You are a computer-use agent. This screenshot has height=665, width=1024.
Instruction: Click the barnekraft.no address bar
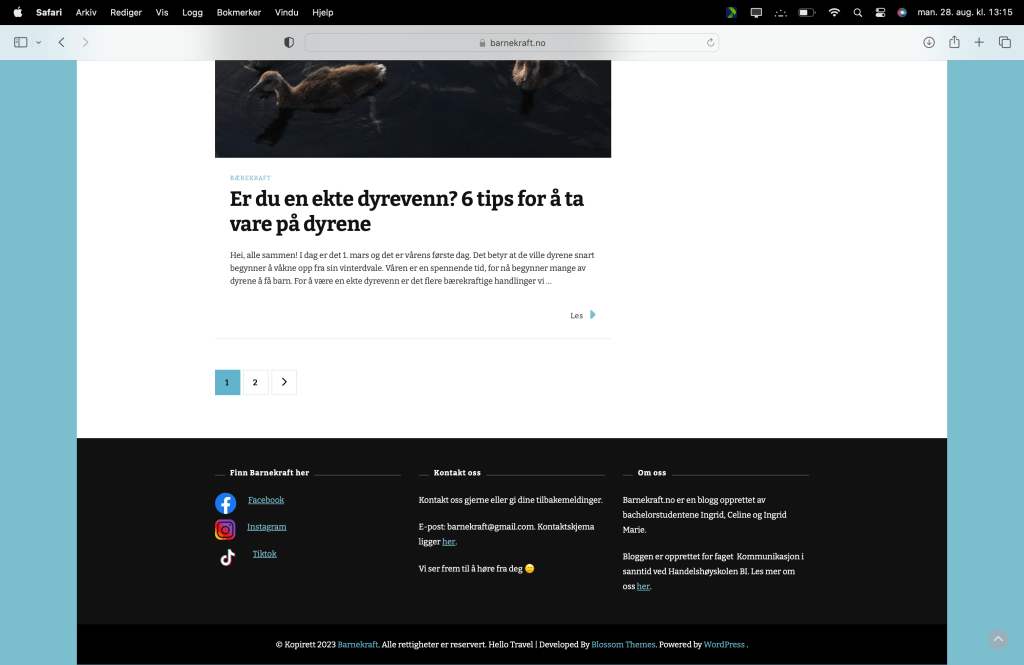[512, 43]
